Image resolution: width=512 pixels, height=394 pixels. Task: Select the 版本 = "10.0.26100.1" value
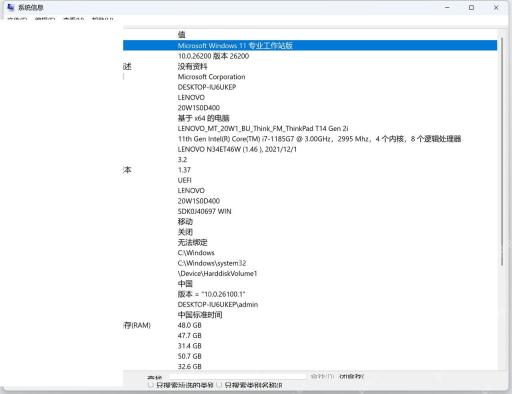tap(211, 294)
